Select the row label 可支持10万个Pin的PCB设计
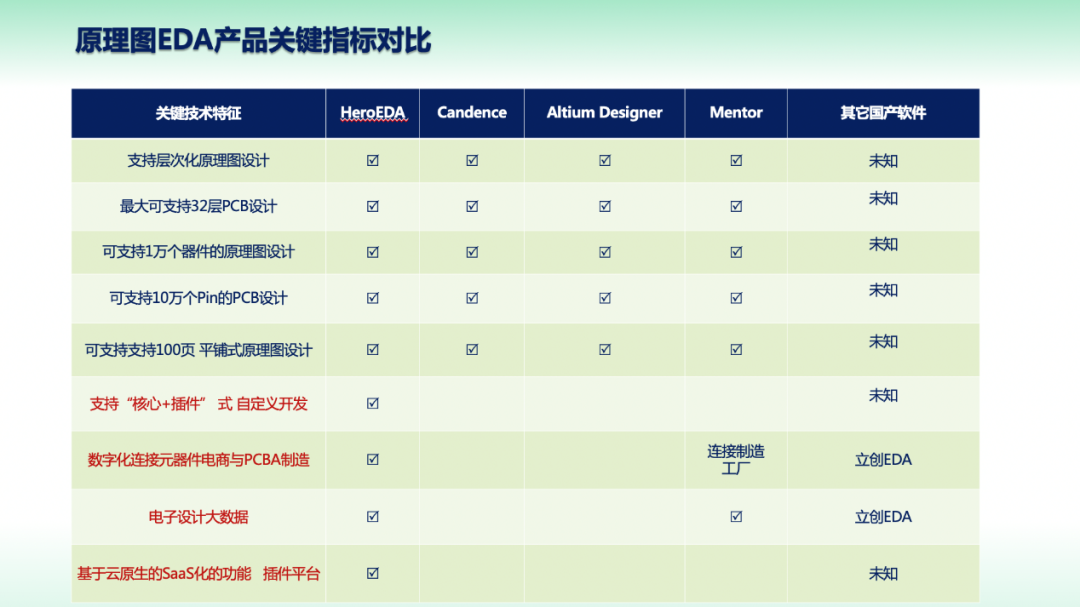This screenshot has width=1080, height=607. click(x=198, y=298)
